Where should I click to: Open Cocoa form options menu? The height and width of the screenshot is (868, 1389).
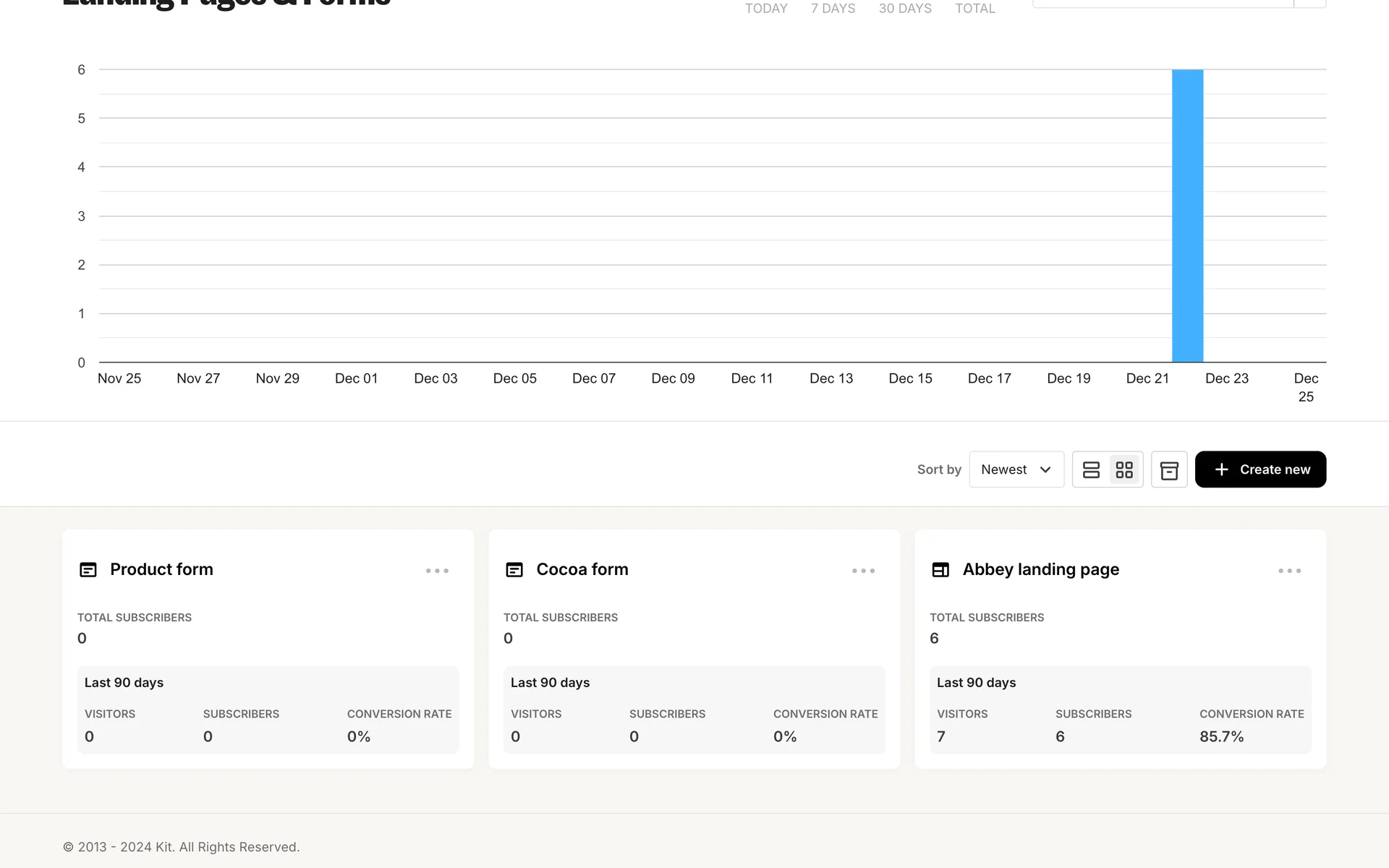point(863,571)
